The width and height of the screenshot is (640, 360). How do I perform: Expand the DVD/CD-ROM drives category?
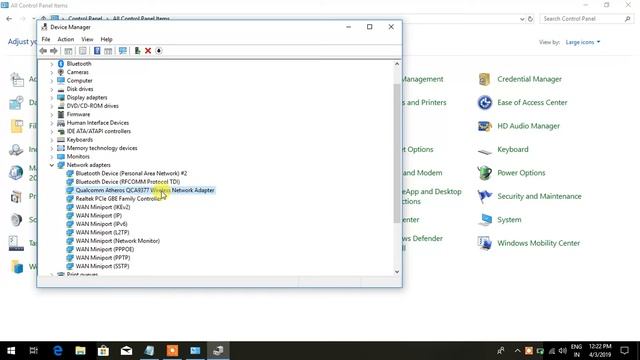52,106
